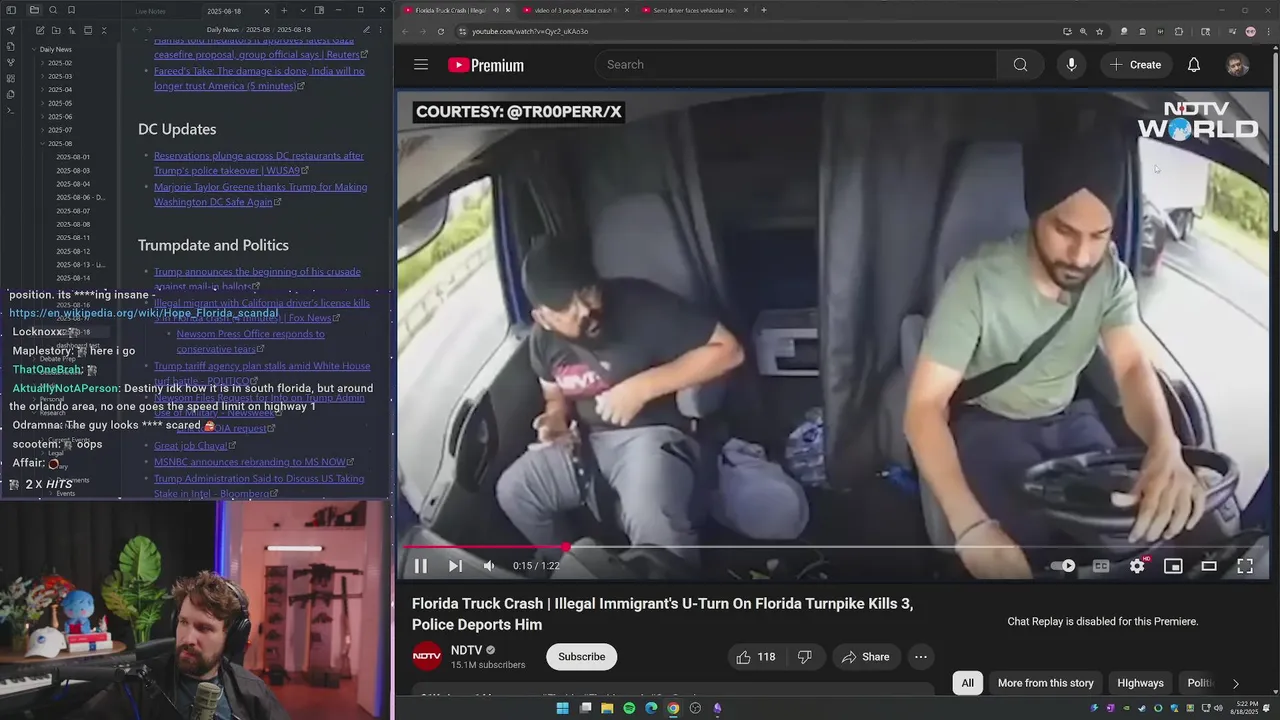The height and width of the screenshot is (720, 1280).
Task: Open the search icon in Obsidian sidebar
Action: 52,10
